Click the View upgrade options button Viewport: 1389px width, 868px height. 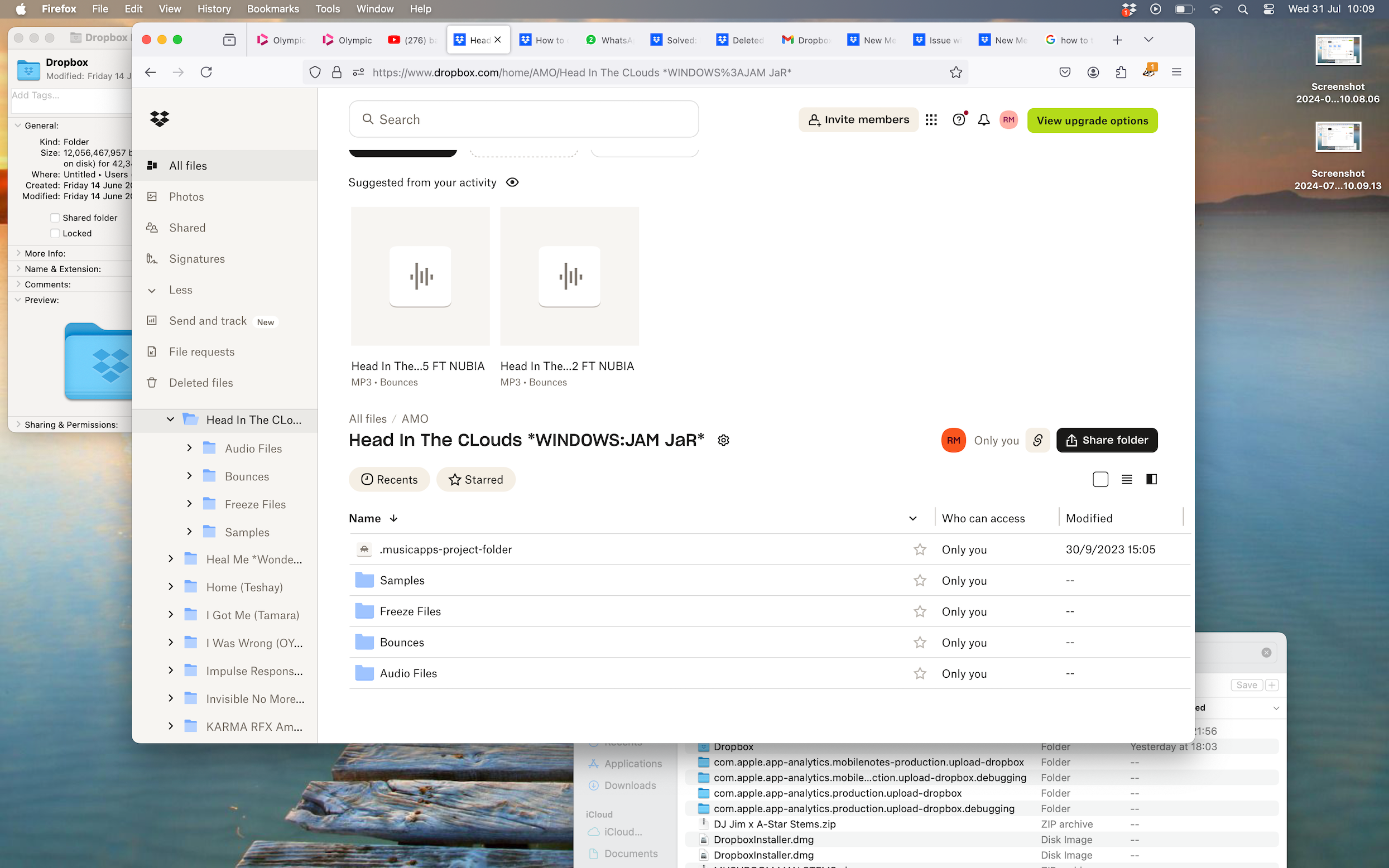pos(1092,120)
